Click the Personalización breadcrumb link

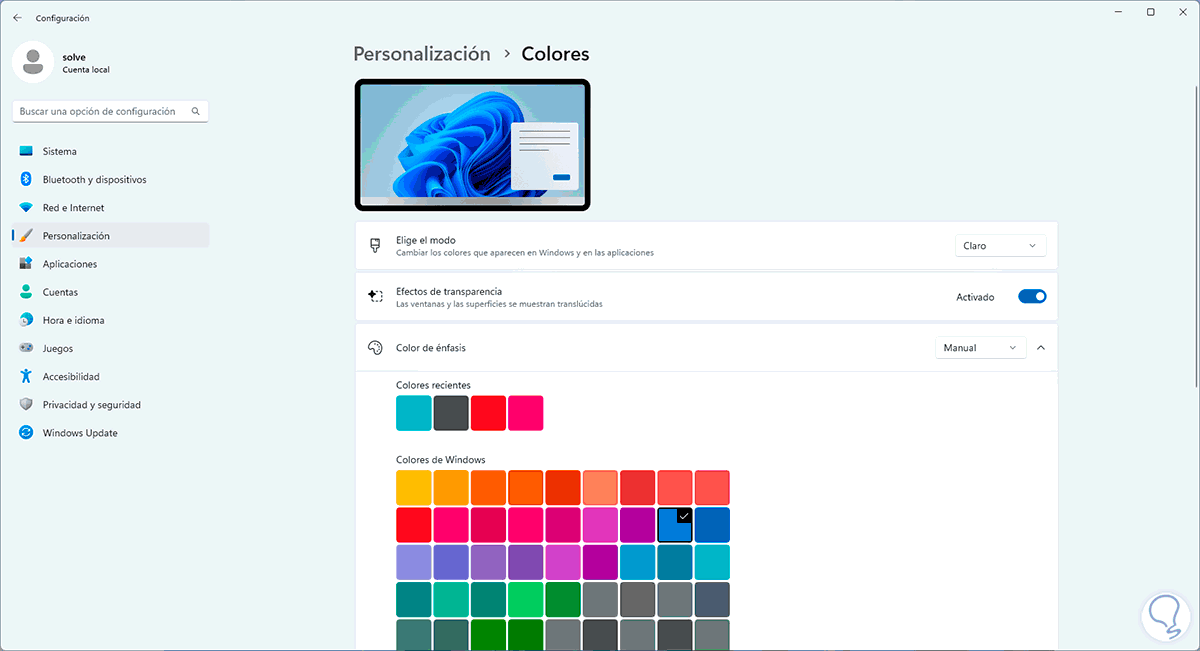pos(422,54)
